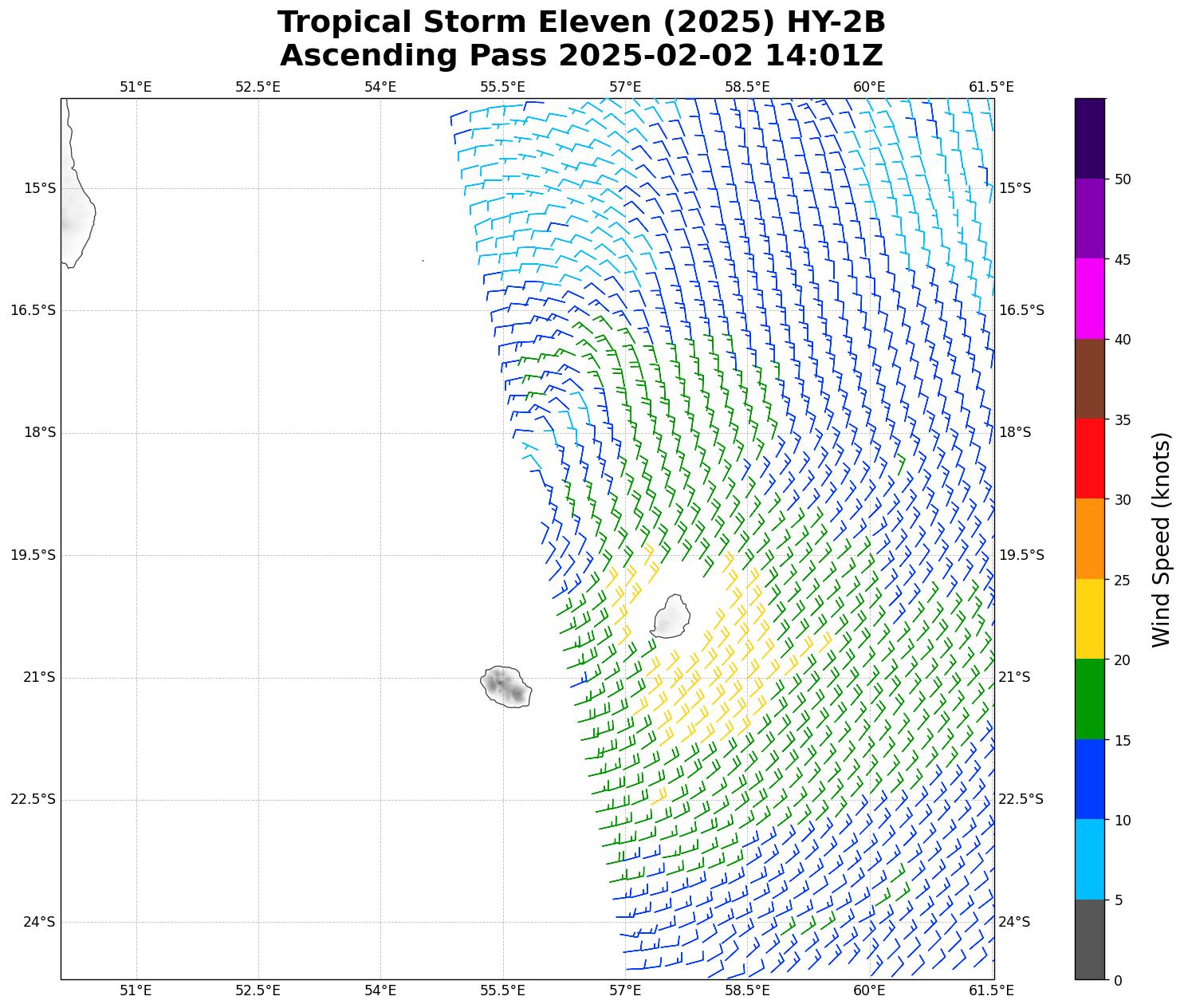Click the cyan 5-10 knots colorbar segment

tap(1089, 860)
